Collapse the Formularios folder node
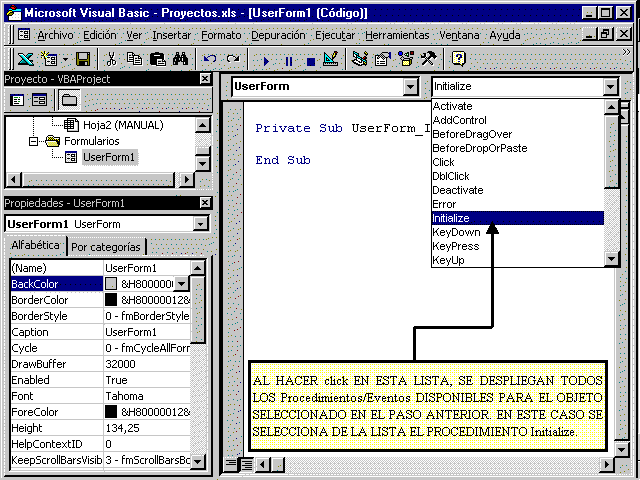640x480 pixels. [33, 141]
